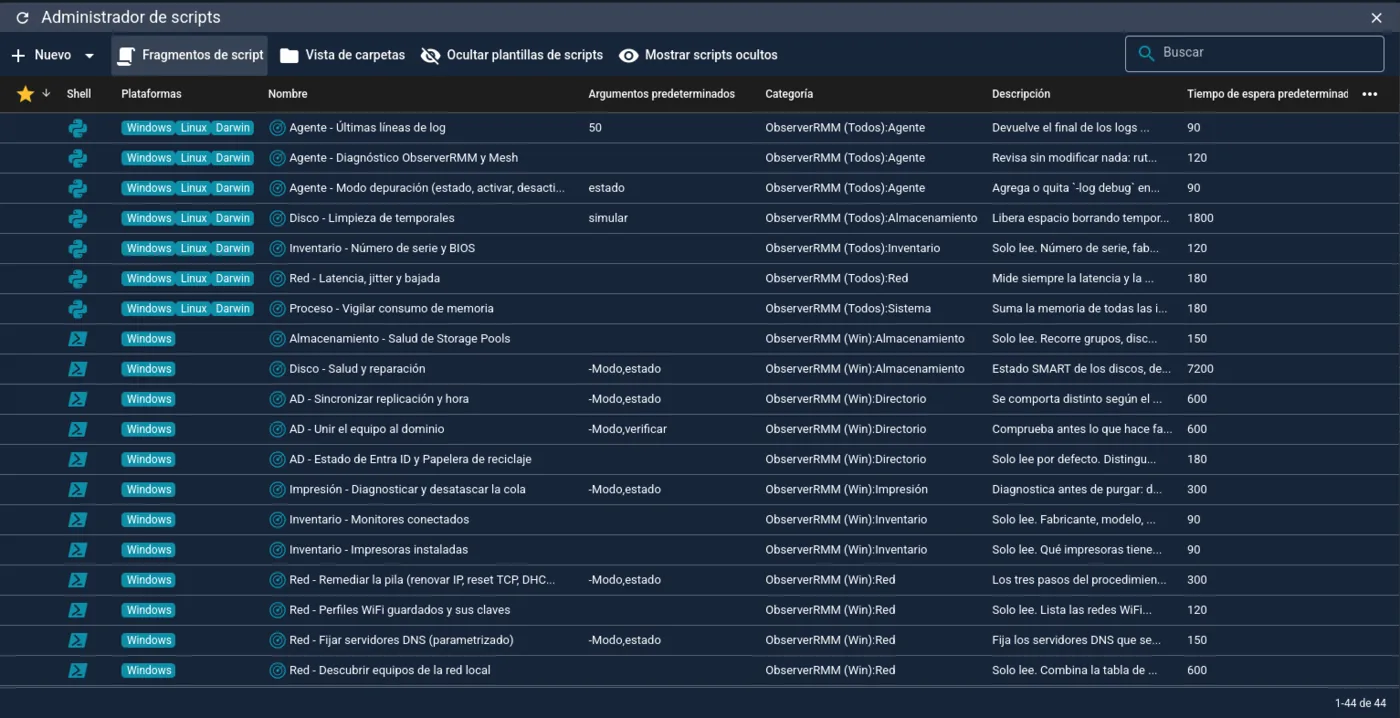Click template badge icon of Proceso - Vigilar consumo de memoria

tap(278, 309)
